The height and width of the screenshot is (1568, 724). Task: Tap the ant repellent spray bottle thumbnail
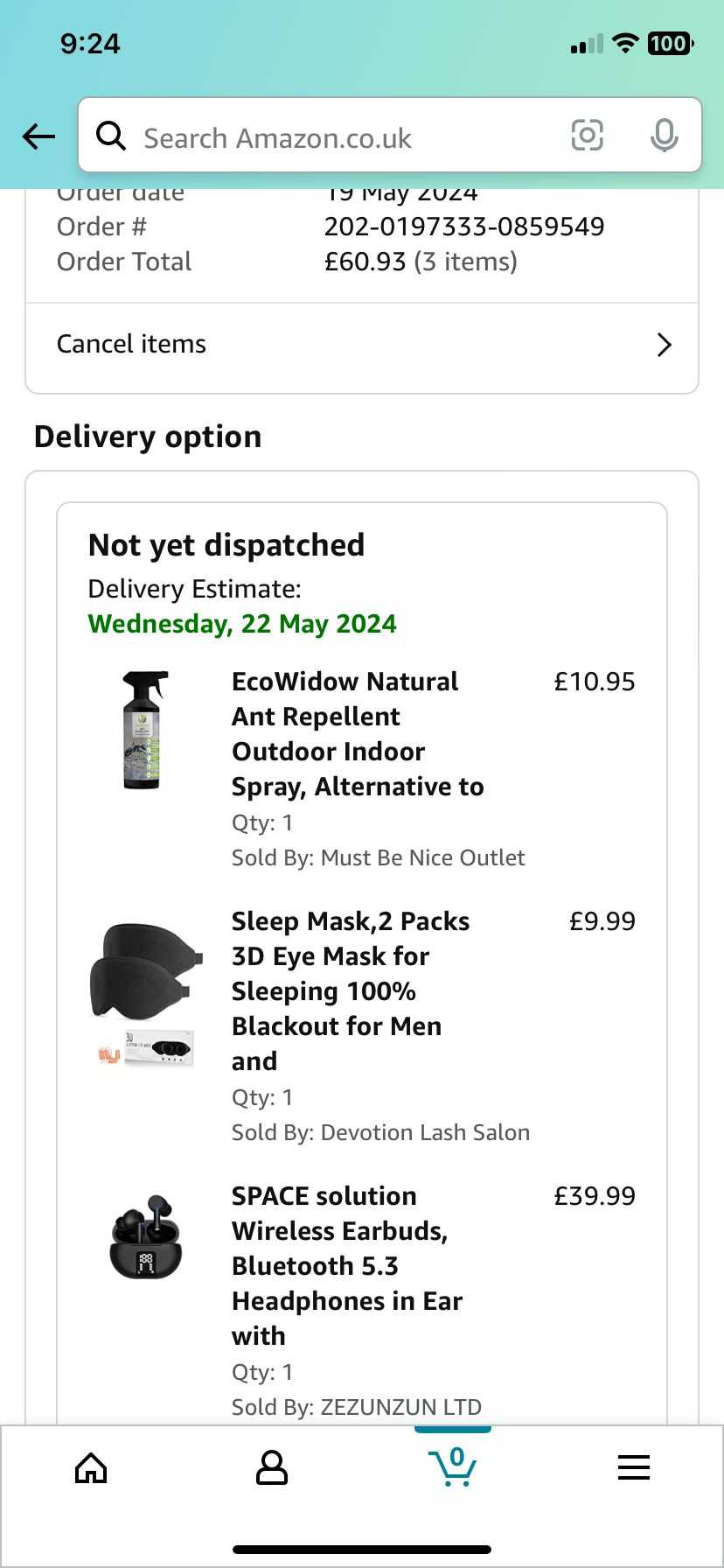145,731
